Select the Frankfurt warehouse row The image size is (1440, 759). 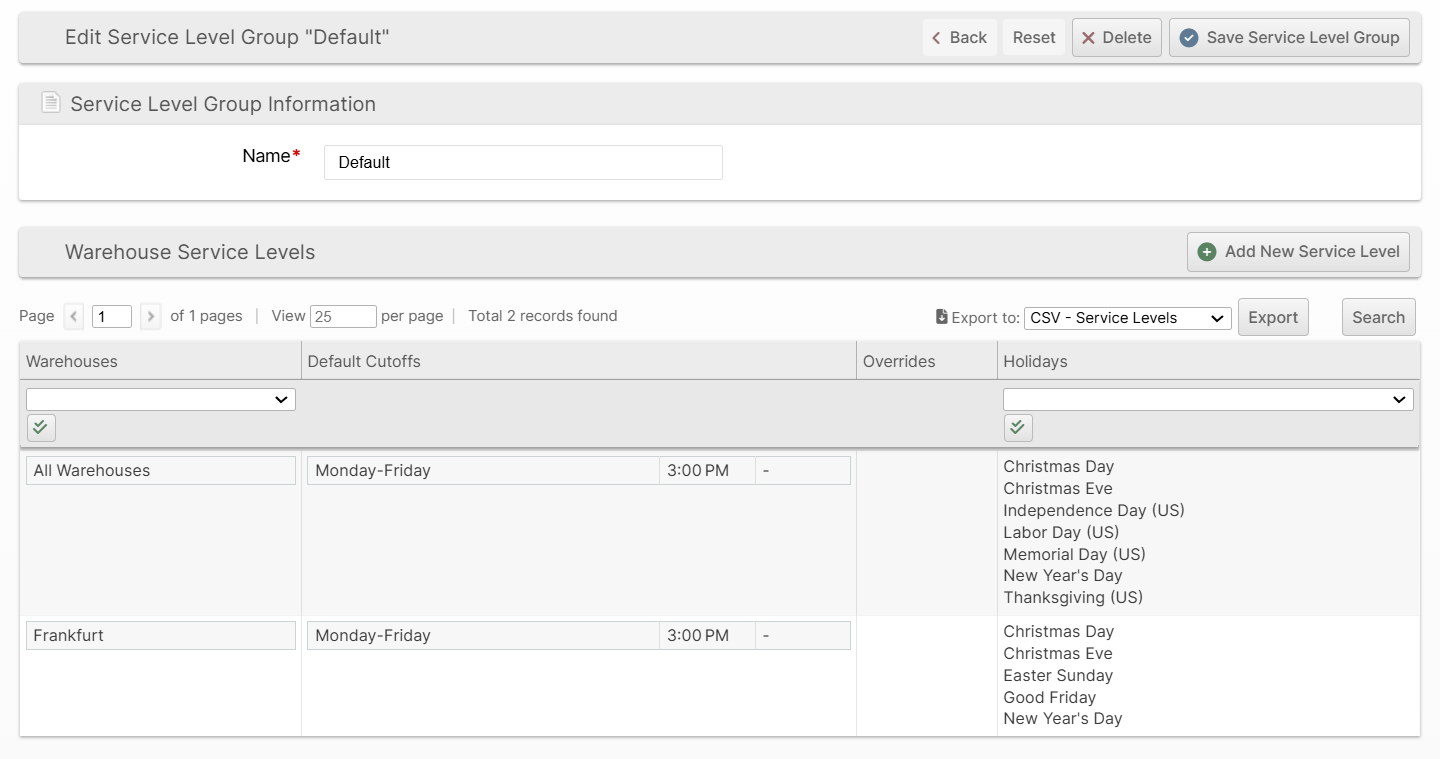coord(160,636)
